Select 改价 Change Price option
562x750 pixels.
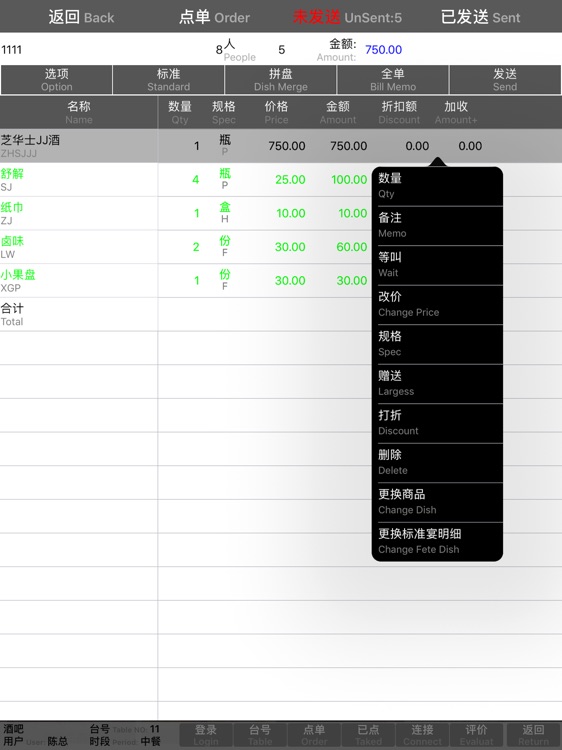coord(437,304)
